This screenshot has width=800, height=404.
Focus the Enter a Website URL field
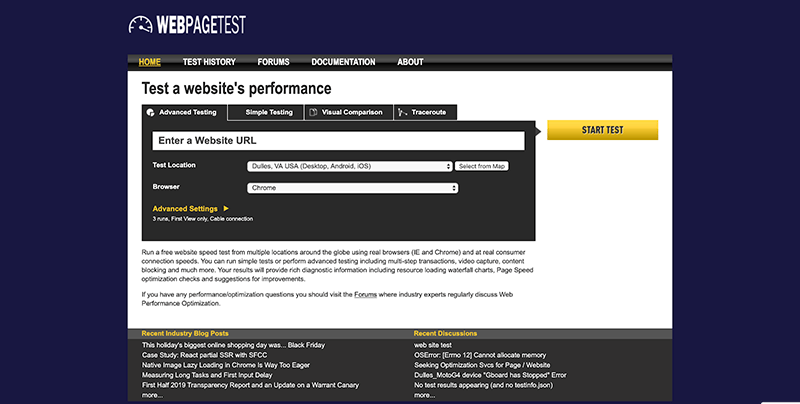(x=338, y=141)
